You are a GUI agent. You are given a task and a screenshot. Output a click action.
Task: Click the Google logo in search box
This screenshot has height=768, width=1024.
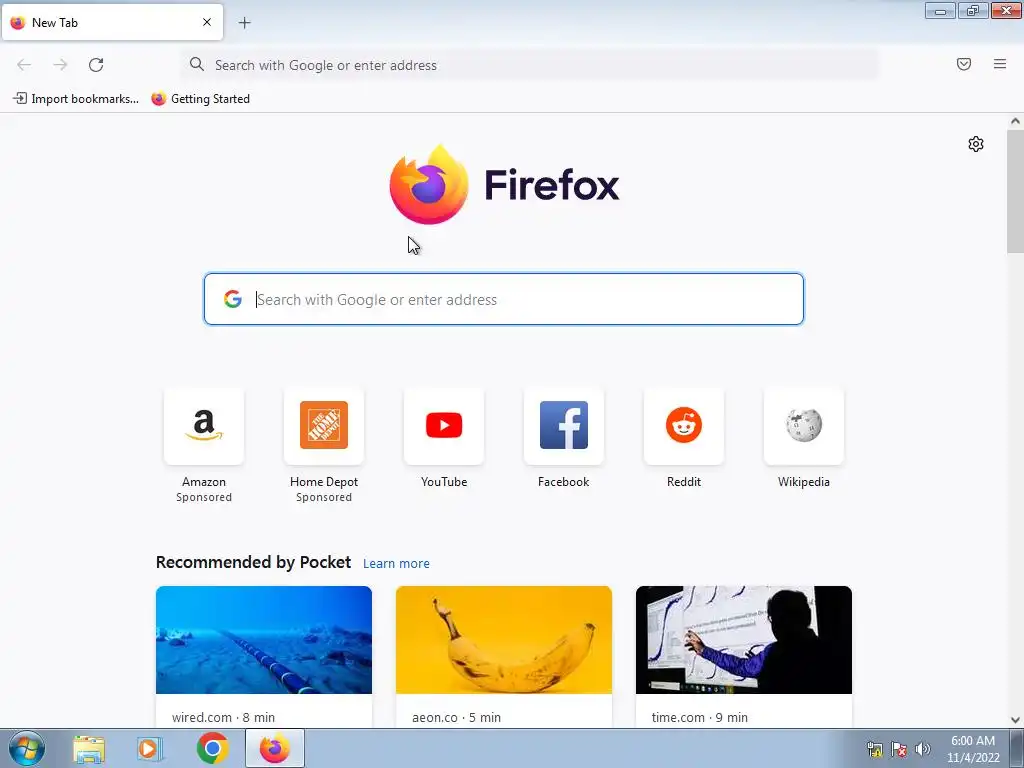point(232,299)
